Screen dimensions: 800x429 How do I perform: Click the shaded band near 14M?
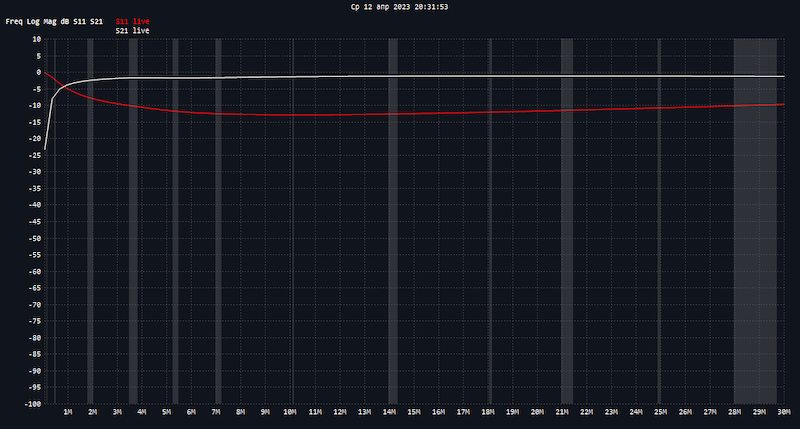tap(393, 250)
